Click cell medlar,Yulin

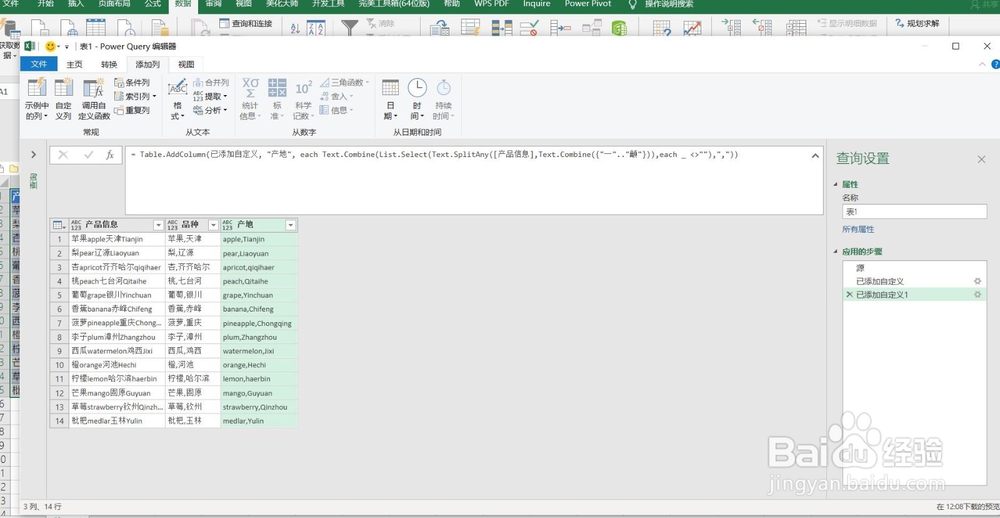(x=259, y=420)
